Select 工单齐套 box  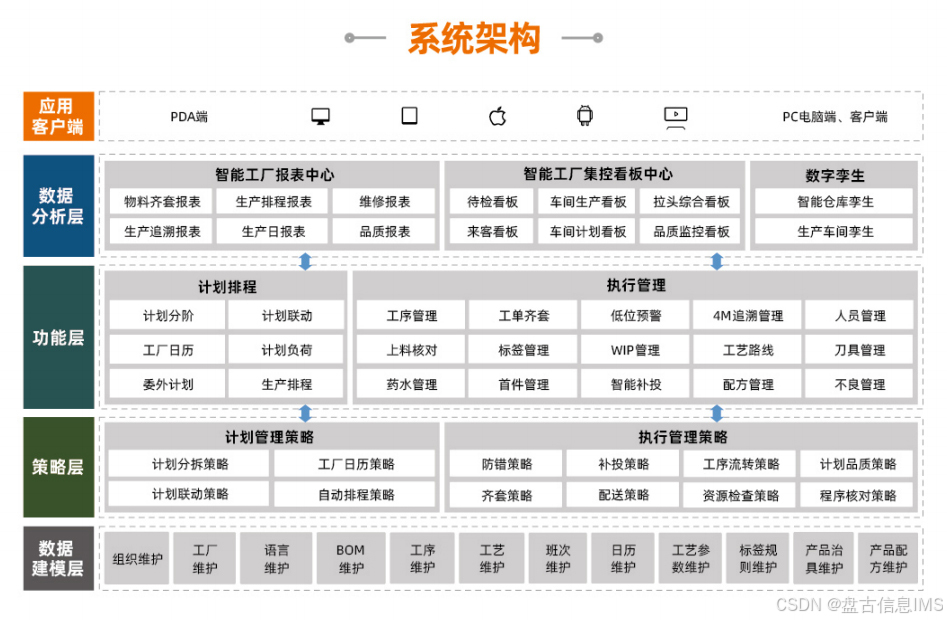[523, 316]
